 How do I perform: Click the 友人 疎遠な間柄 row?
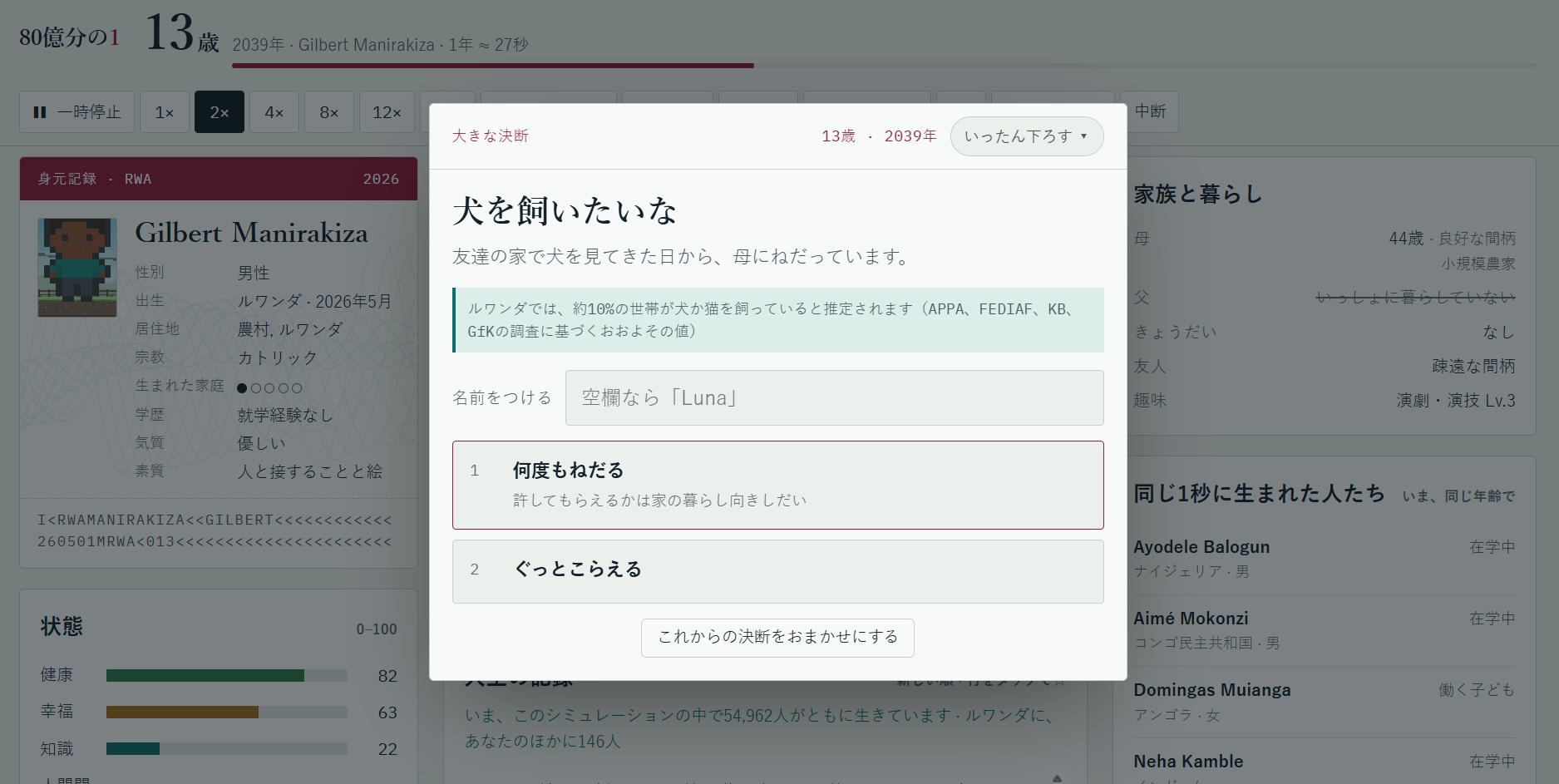tap(1324, 367)
